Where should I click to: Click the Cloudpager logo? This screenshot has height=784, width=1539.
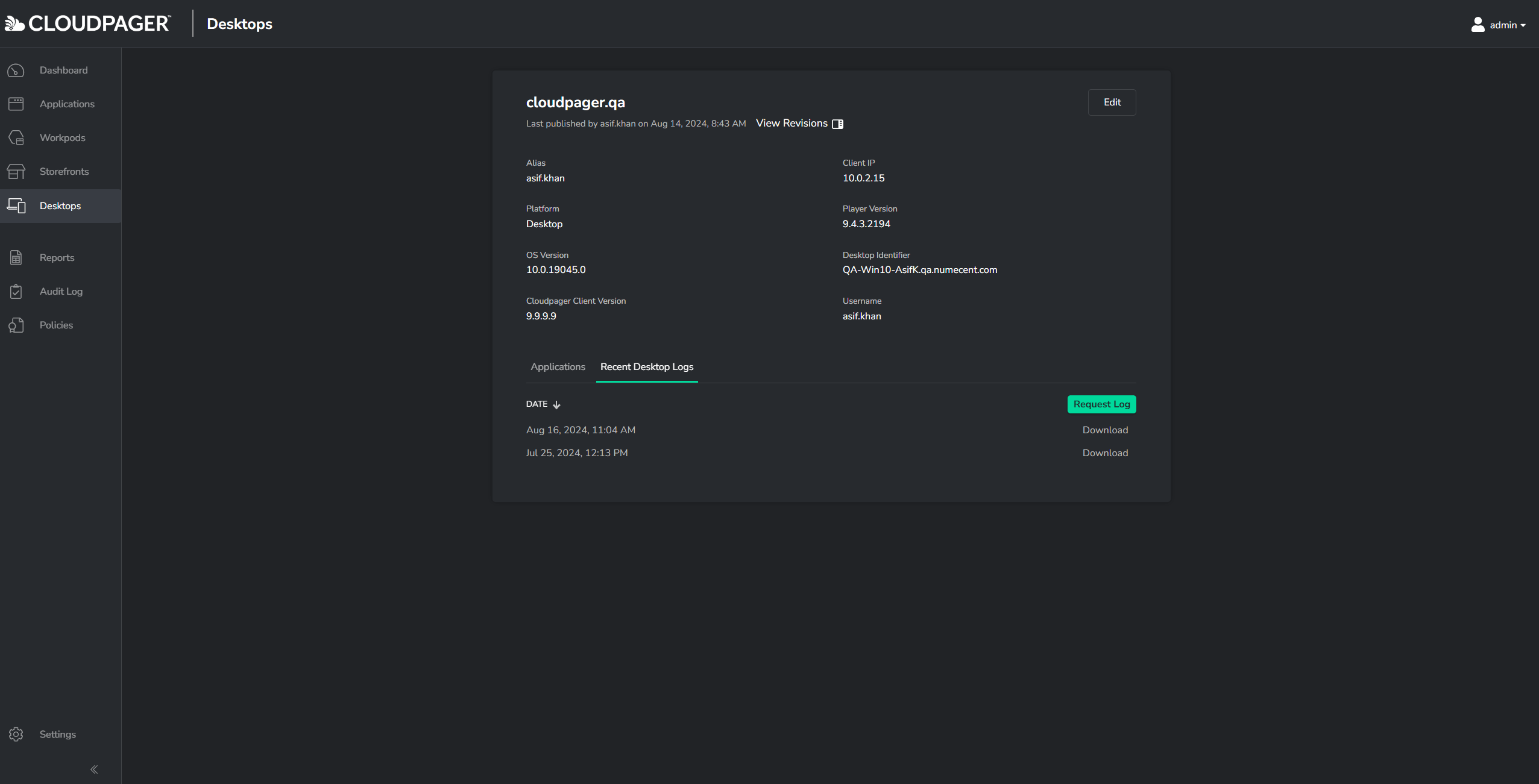[88, 24]
